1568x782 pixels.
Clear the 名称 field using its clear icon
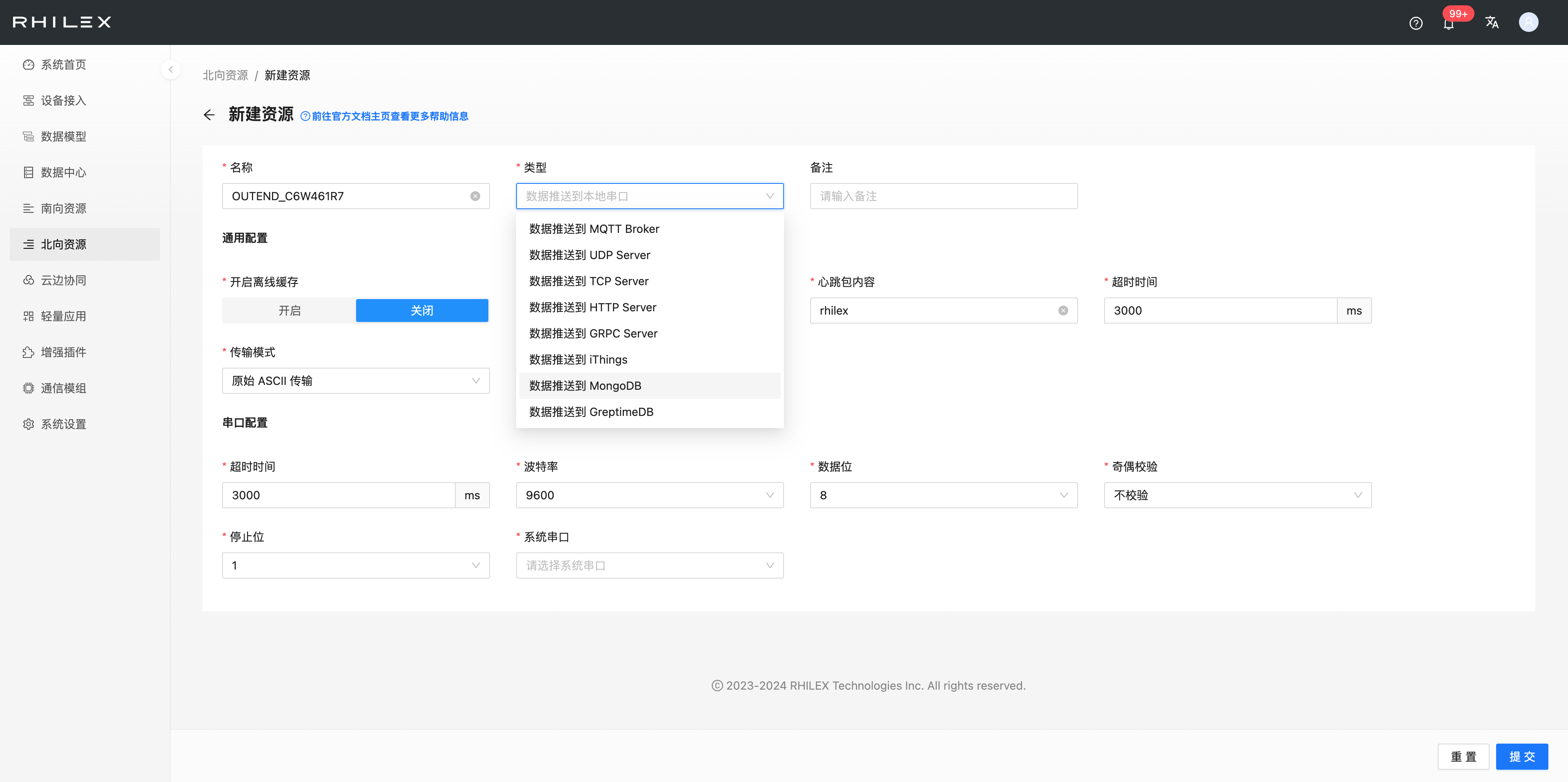click(x=475, y=195)
